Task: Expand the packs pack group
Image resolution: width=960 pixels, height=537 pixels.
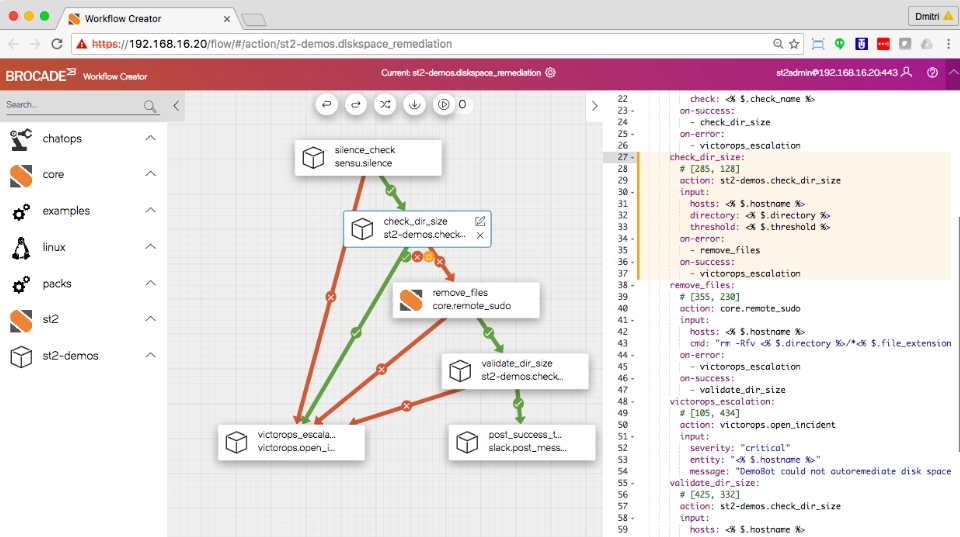Action: pyautogui.click(x=151, y=283)
